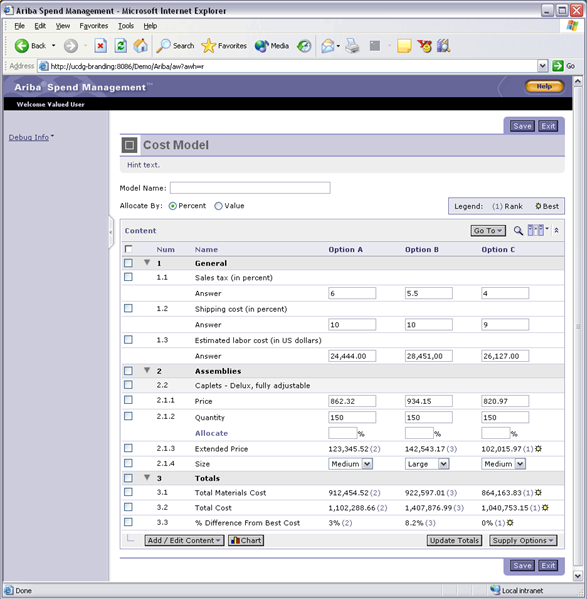Click the table search magnifier icon
The height and width of the screenshot is (599, 587).
click(518, 231)
